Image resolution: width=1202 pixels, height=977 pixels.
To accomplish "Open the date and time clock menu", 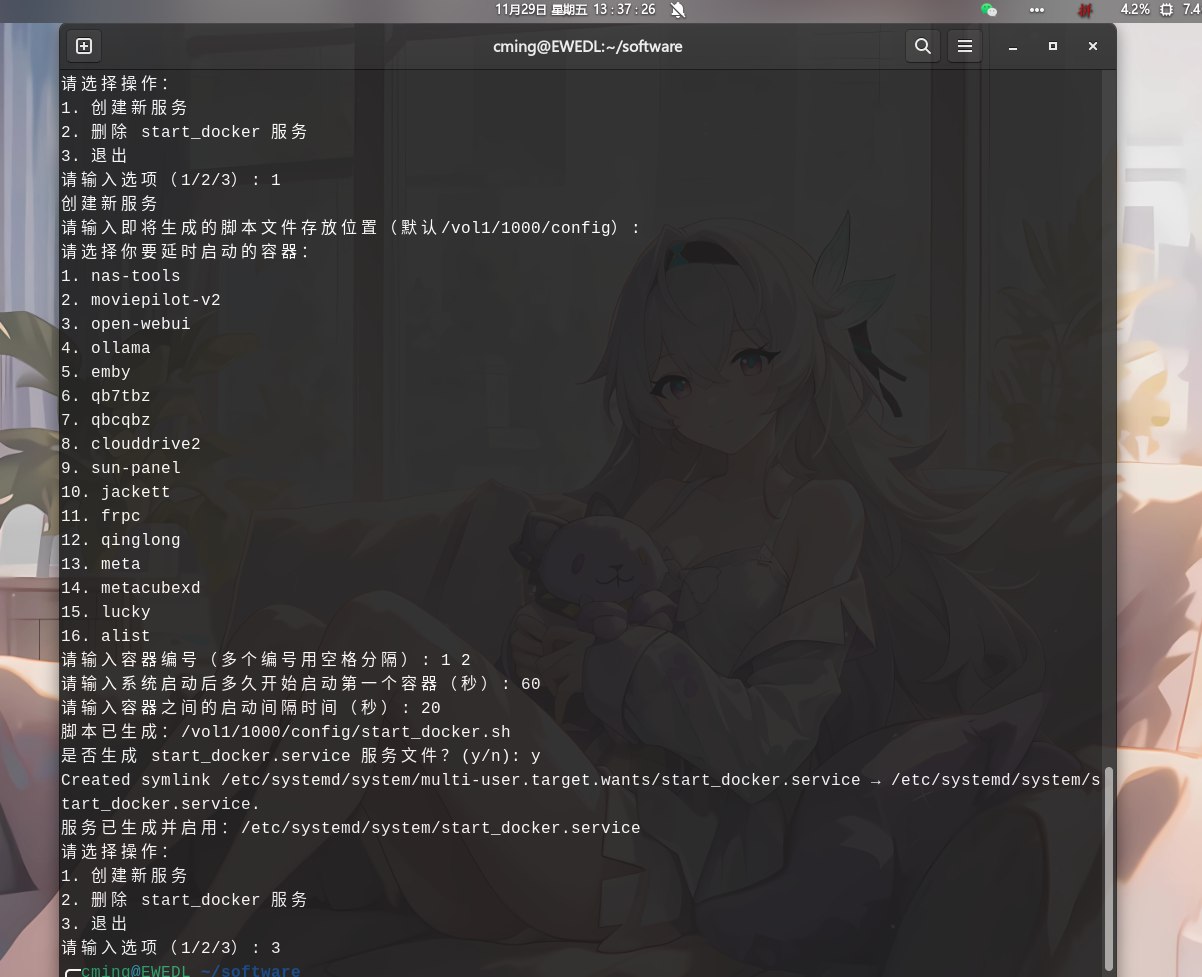I will pos(575,9).
